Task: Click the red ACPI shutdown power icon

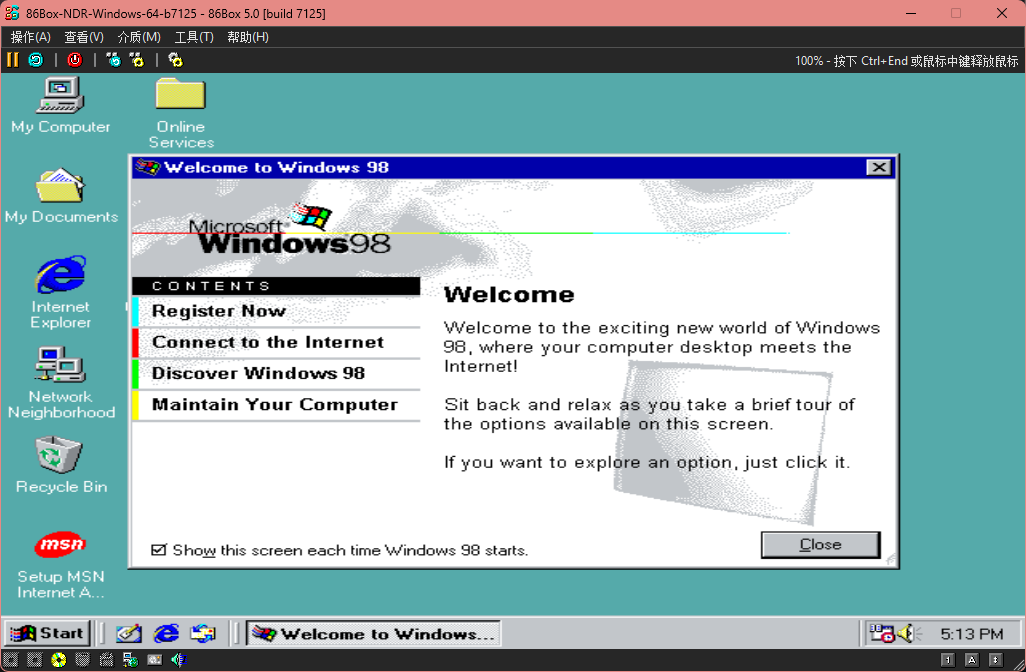Action: [x=75, y=60]
